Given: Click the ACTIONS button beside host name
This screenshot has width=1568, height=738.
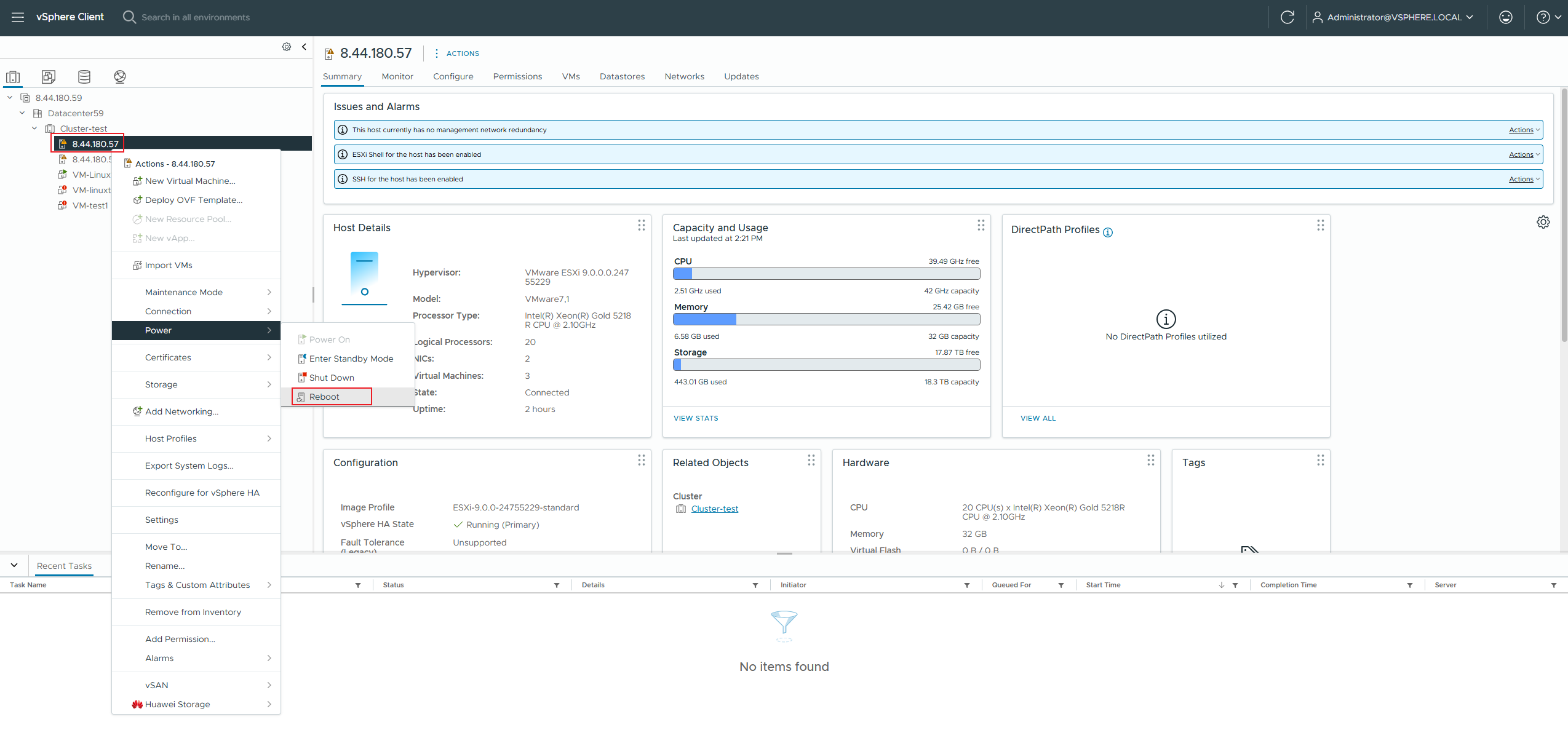Looking at the screenshot, I should (x=456, y=54).
